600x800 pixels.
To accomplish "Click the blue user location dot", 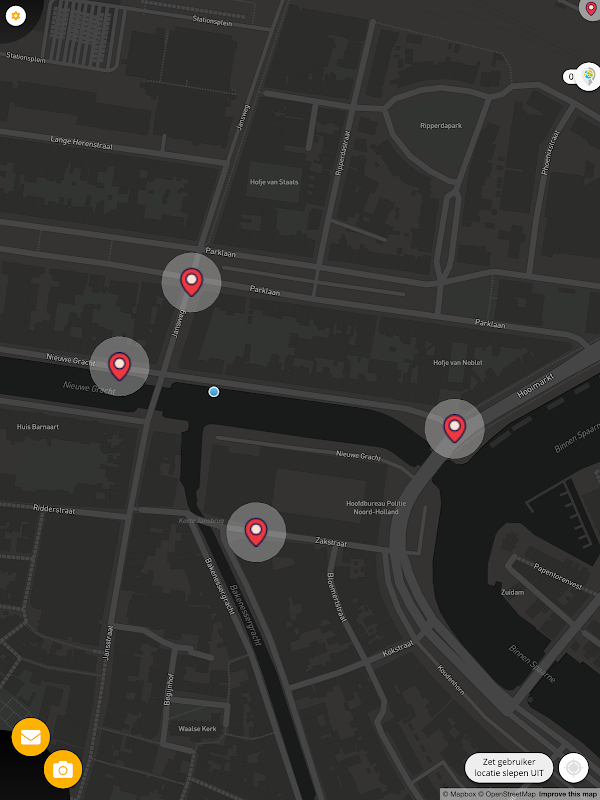I will [x=214, y=391].
